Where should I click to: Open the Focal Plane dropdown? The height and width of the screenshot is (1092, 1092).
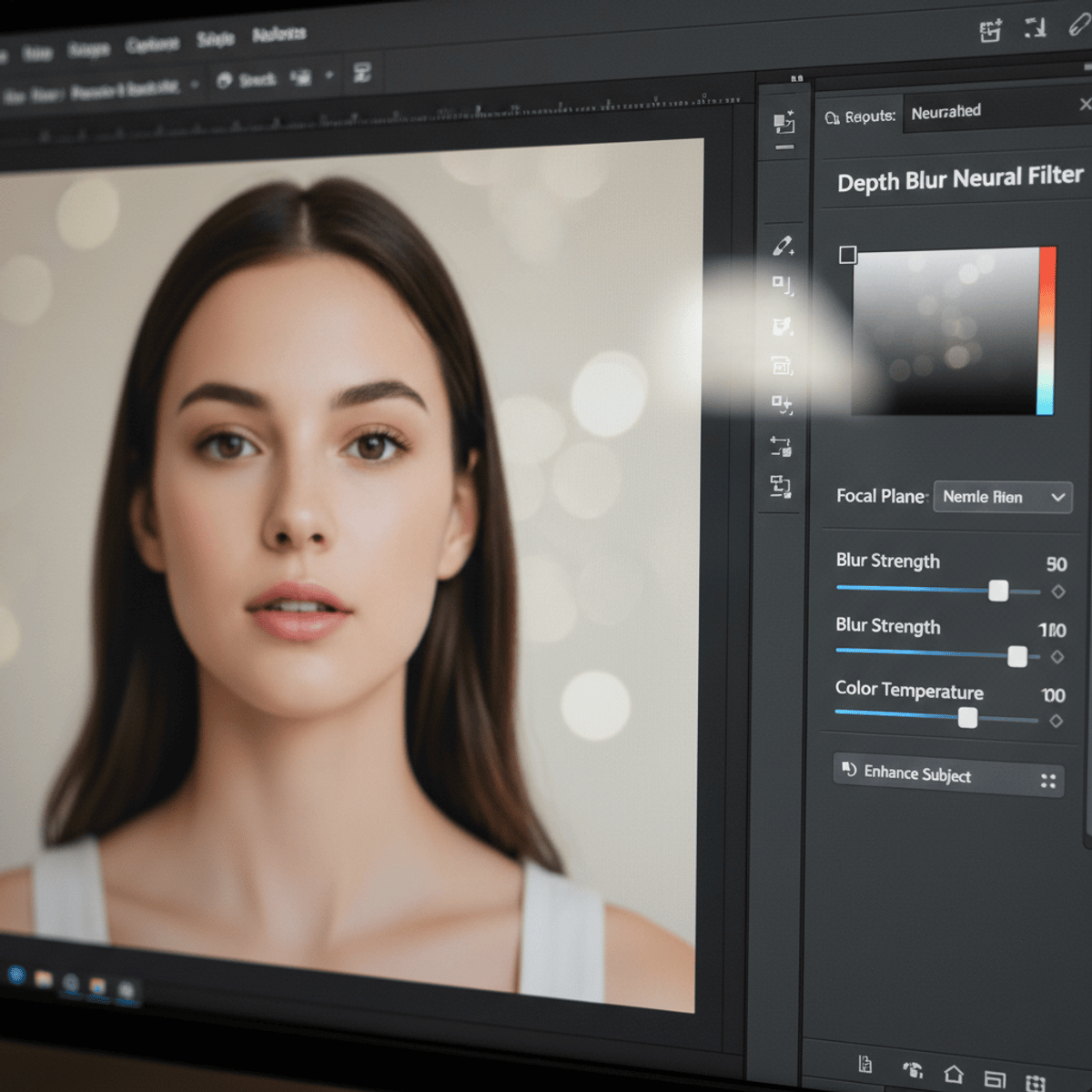tap(1003, 497)
